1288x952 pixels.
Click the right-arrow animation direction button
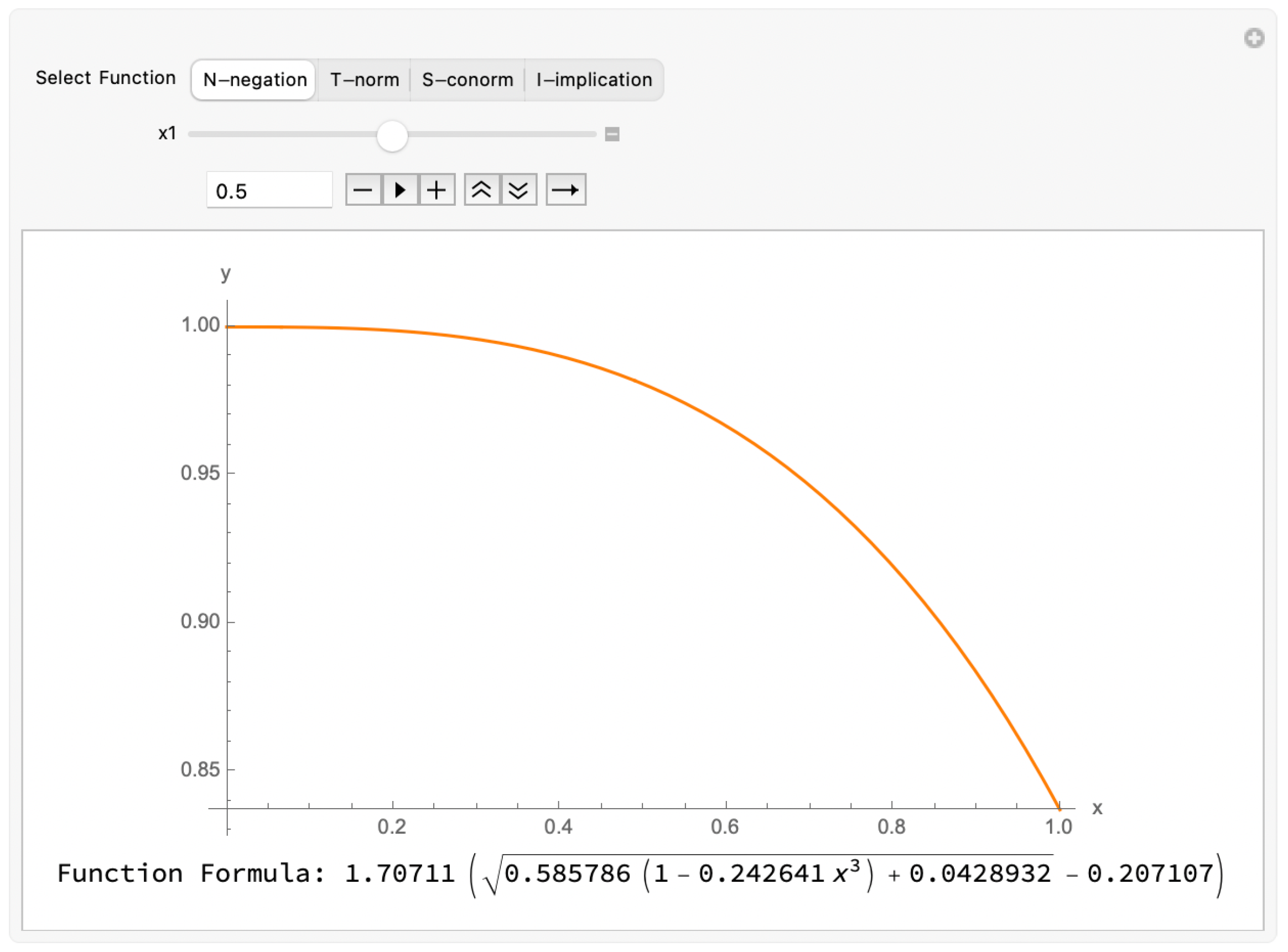[565, 190]
